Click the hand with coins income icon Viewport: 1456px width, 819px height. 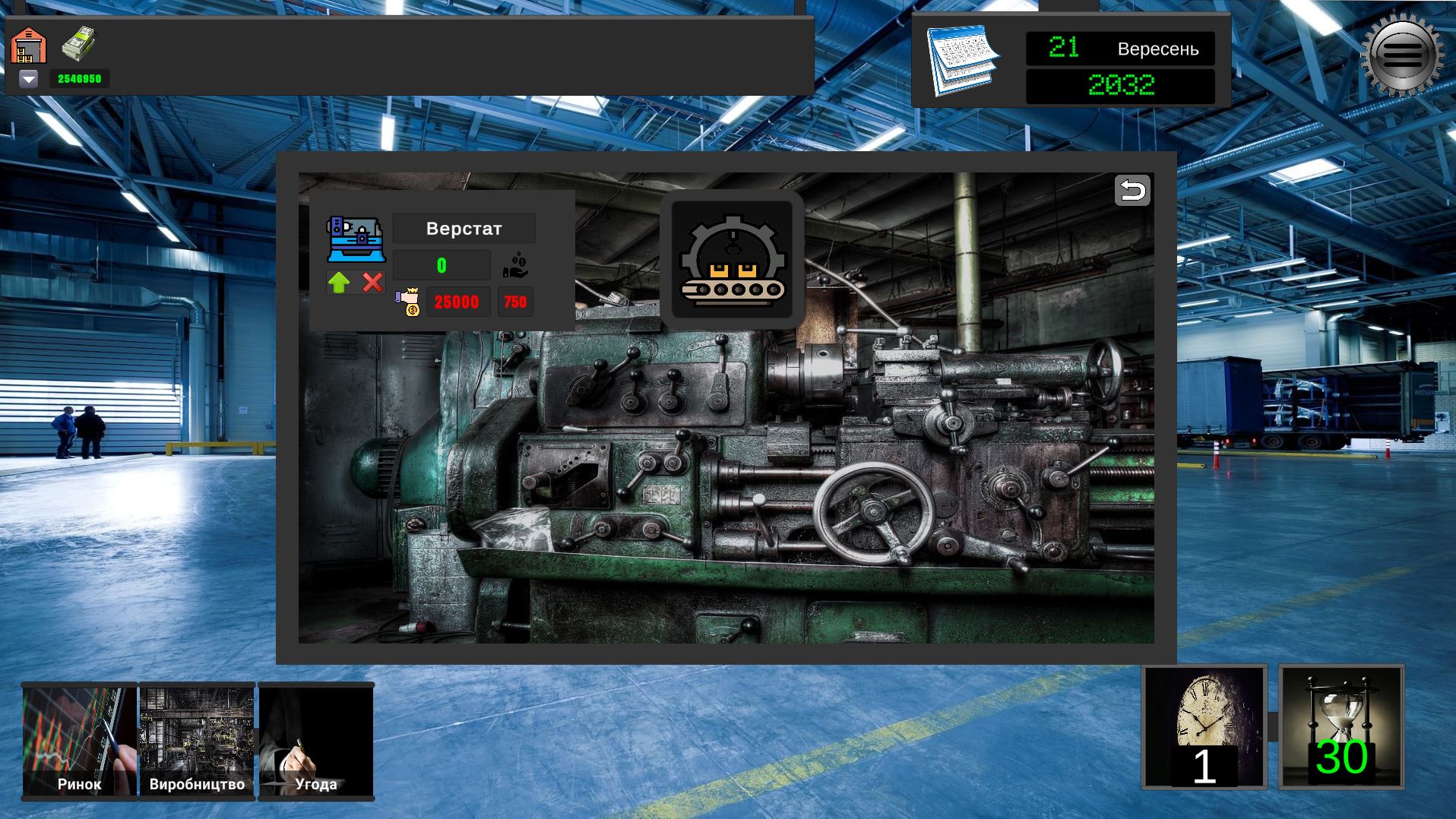(x=515, y=265)
